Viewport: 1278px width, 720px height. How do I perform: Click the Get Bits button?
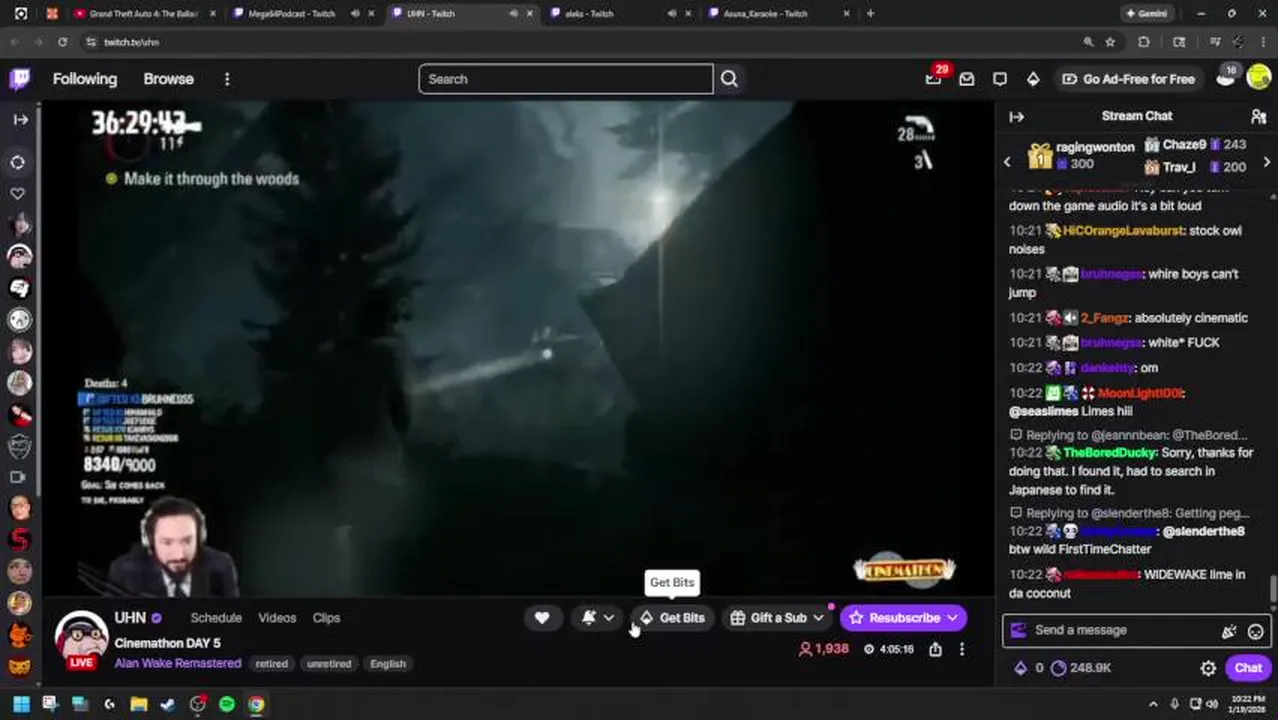tap(672, 618)
